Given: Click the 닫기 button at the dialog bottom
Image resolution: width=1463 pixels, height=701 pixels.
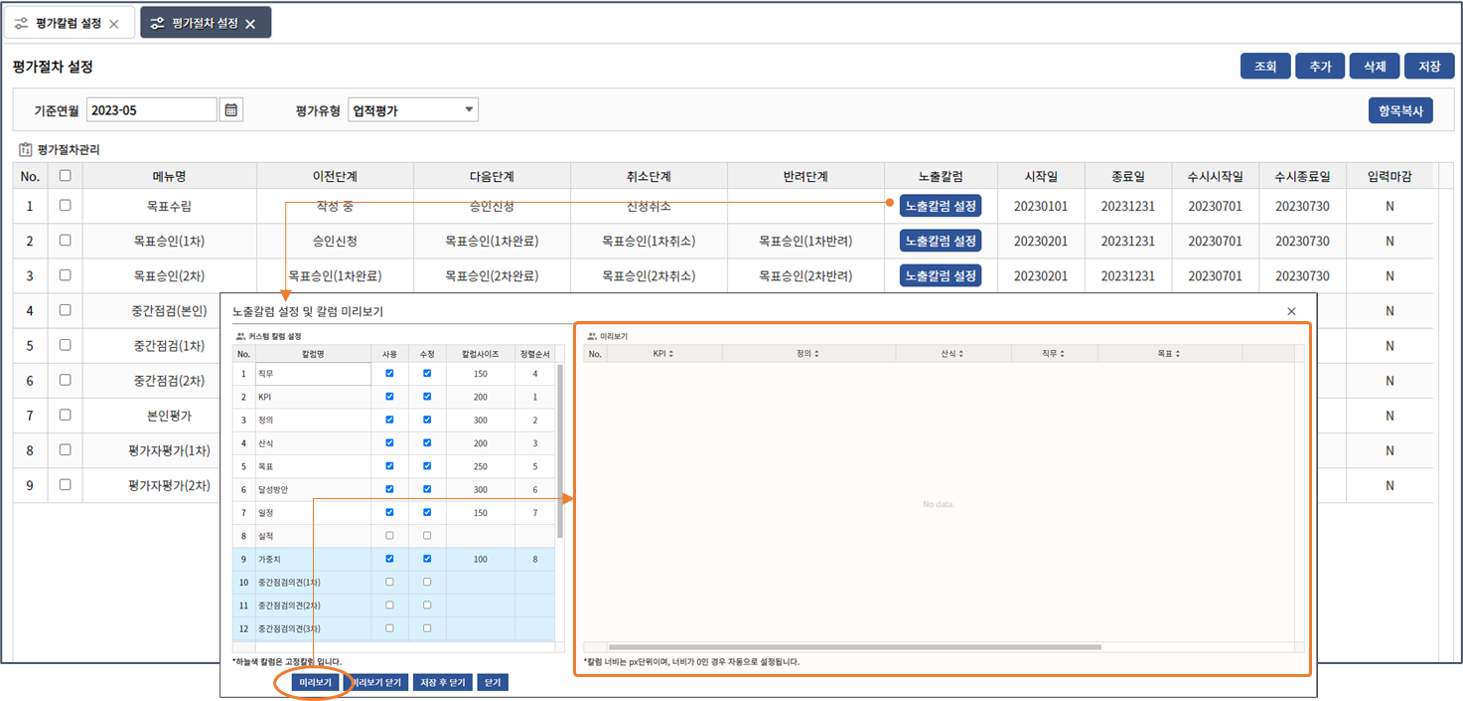Looking at the screenshot, I should click(x=491, y=682).
